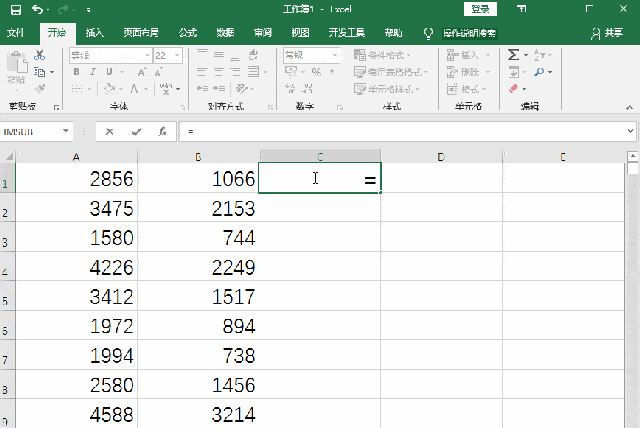Viewport: 640px width, 428px height.
Task: Click the Save icon in the title bar
Action: tap(16, 9)
